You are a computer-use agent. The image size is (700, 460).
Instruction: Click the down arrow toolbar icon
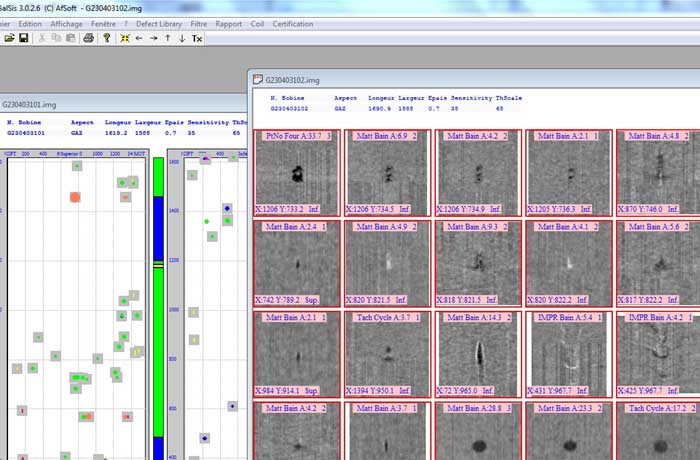182,38
